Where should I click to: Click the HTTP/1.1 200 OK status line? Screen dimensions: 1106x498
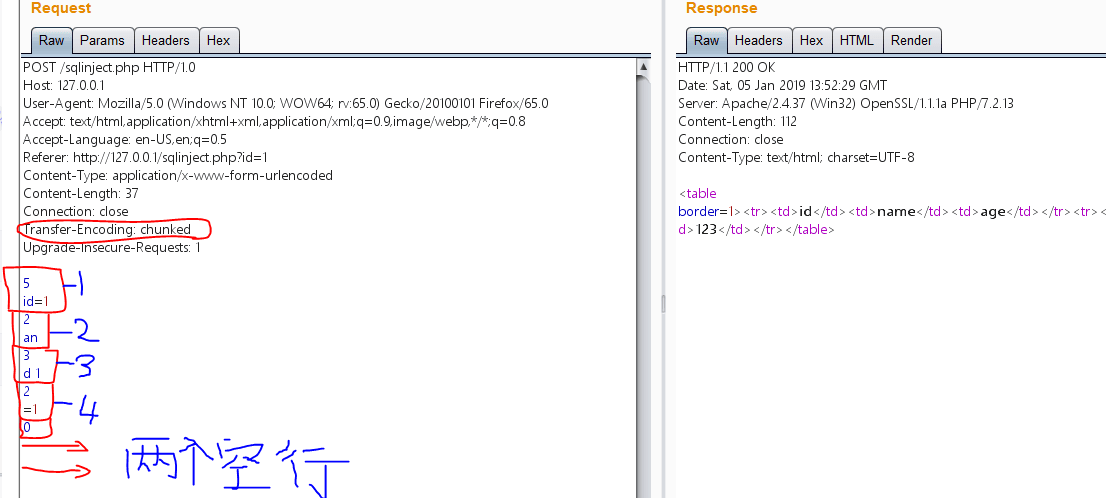click(722, 67)
